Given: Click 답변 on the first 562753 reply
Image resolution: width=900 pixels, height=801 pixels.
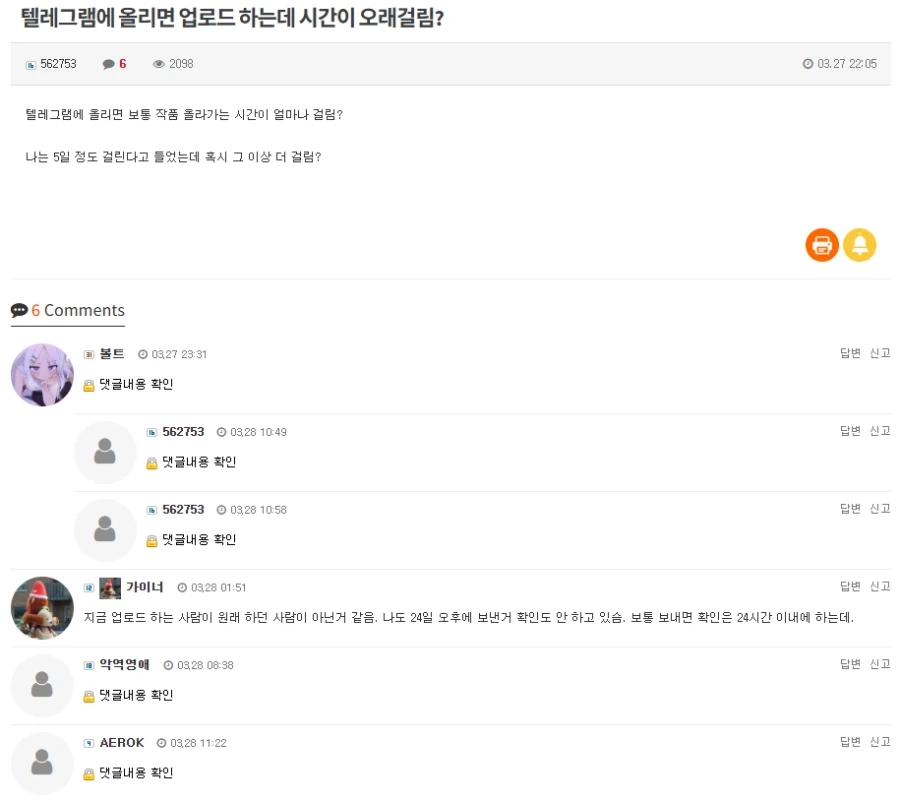Looking at the screenshot, I should click(848, 431).
